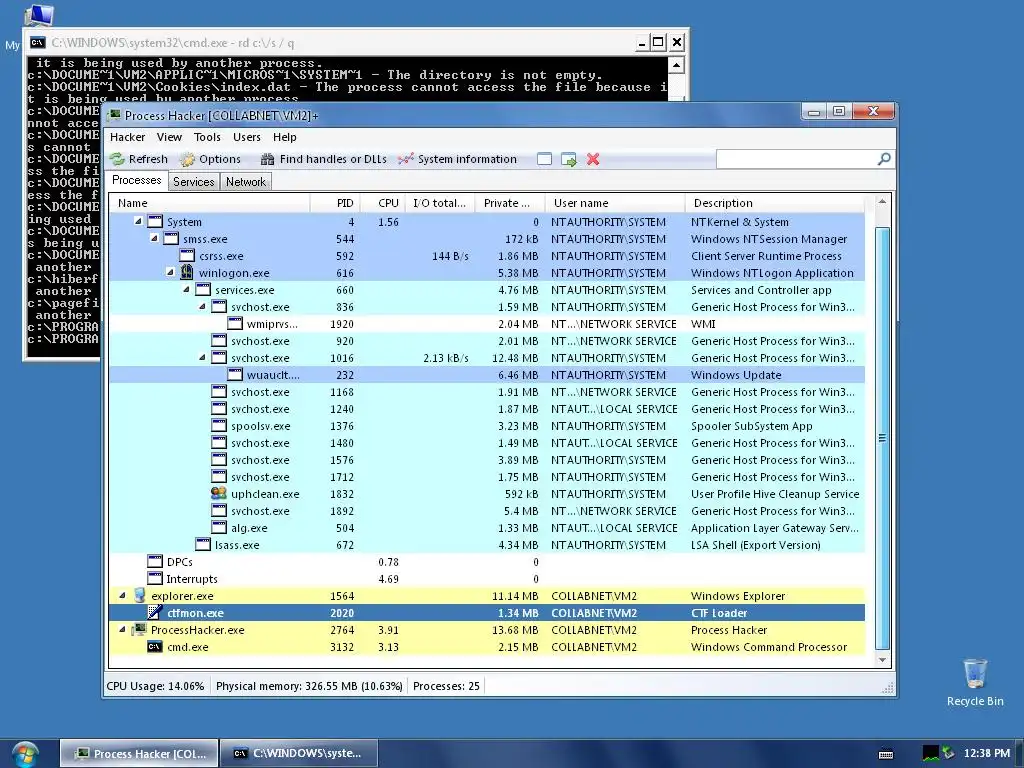Sort by the Description column header
The height and width of the screenshot is (768, 1024).
[x=775, y=203]
